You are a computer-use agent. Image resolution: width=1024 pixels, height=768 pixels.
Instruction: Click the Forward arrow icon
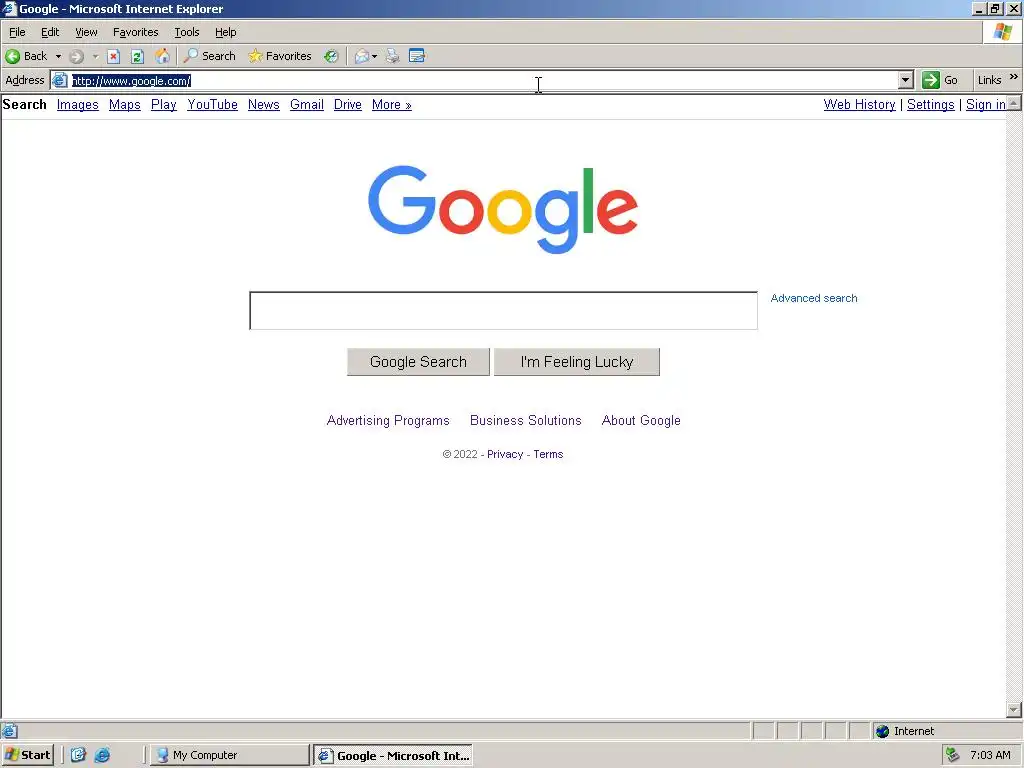76,56
